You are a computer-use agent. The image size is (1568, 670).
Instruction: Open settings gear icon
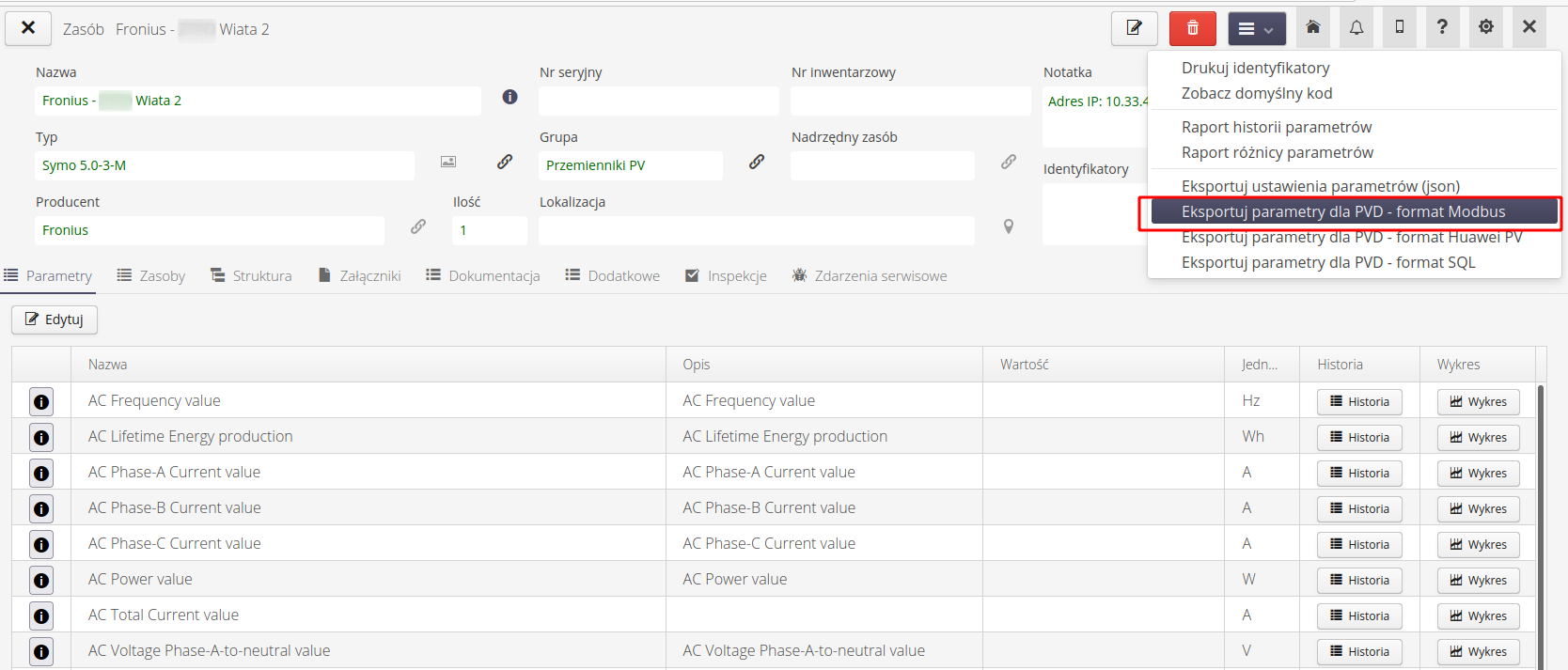[1486, 28]
